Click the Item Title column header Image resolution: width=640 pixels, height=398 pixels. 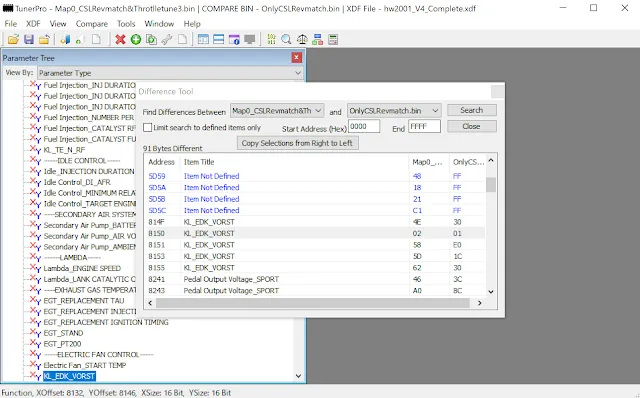(294, 162)
